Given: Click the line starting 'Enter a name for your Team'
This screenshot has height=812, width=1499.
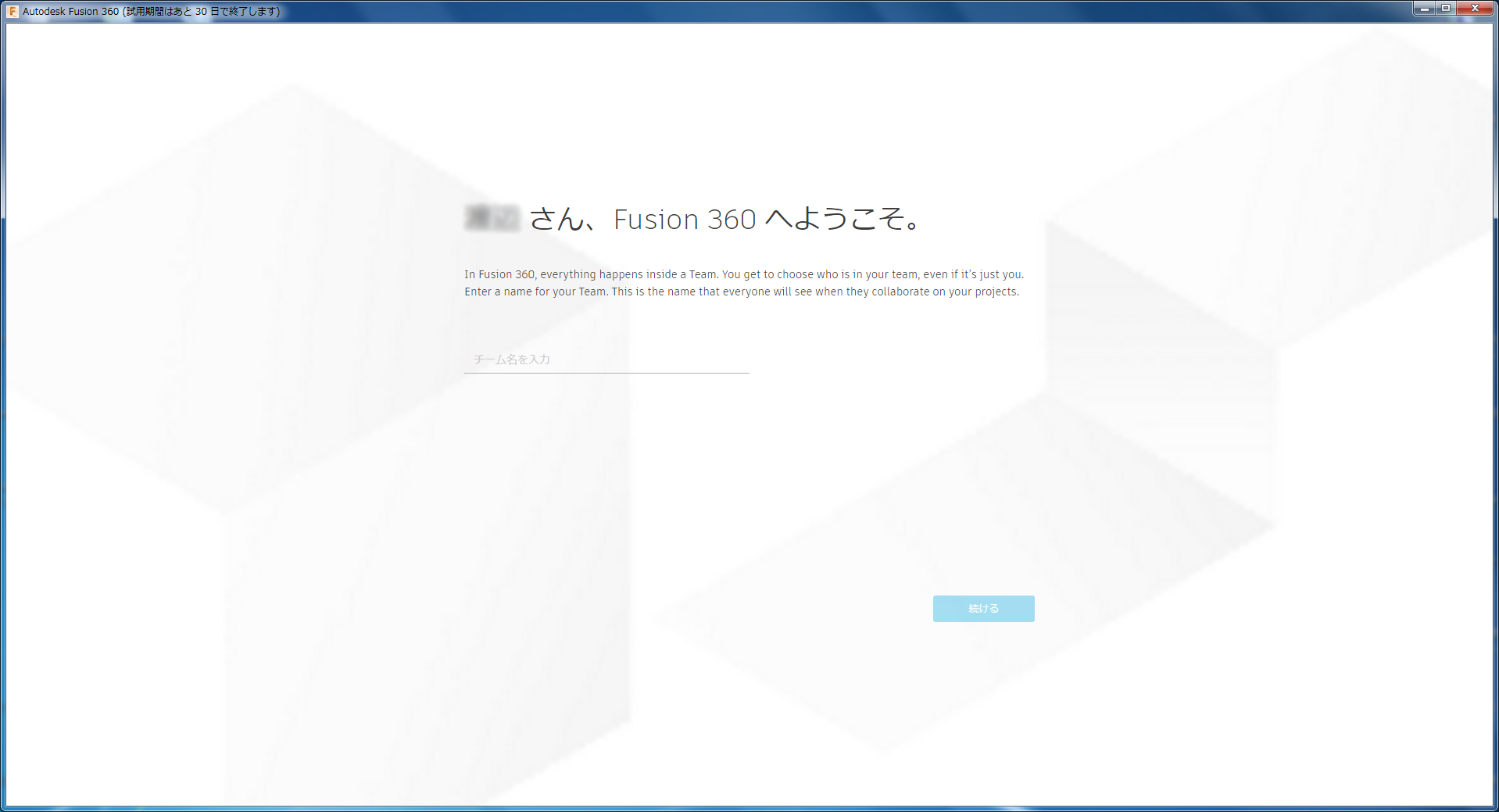Looking at the screenshot, I should 742,292.
